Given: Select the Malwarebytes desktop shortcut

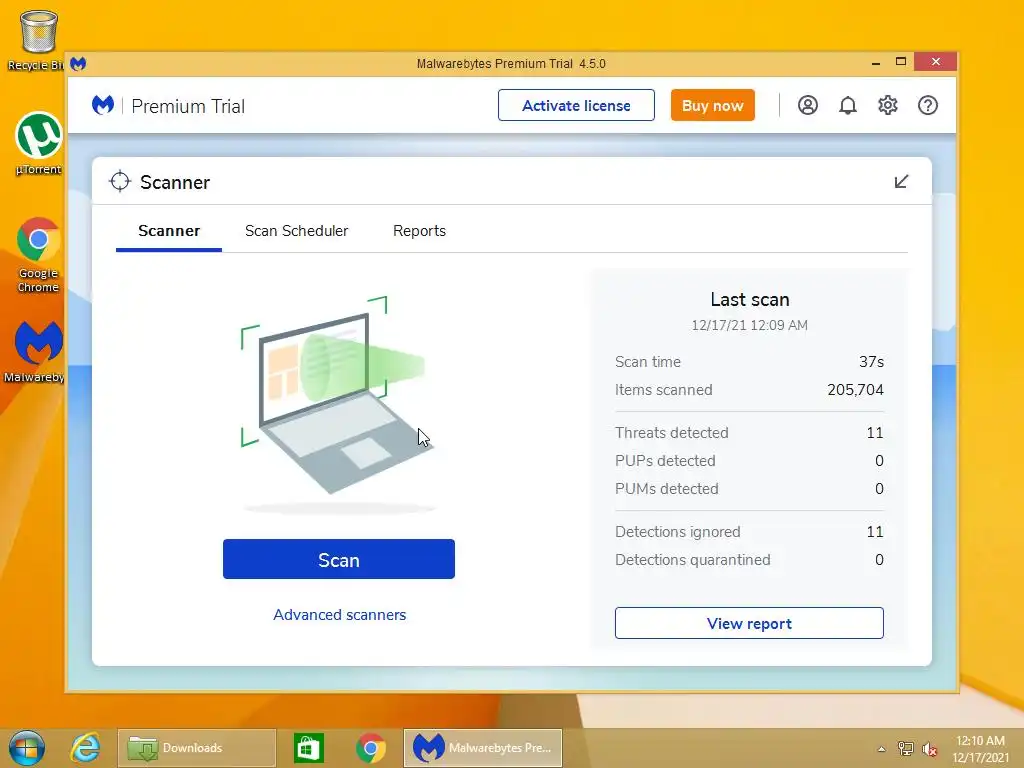Looking at the screenshot, I should pyautogui.click(x=37, y=351).
